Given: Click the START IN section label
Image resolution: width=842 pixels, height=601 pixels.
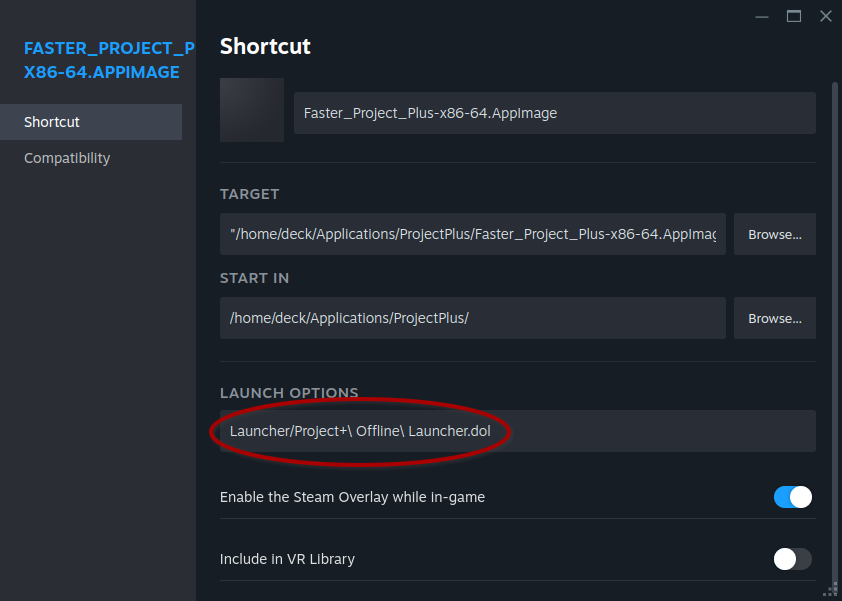Looking at the screenshot, I should (255, 278).
